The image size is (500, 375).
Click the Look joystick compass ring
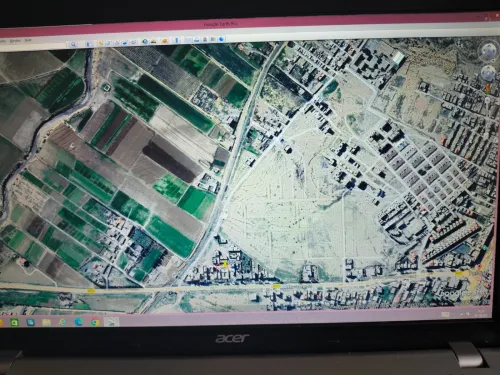tap(488, 52)
